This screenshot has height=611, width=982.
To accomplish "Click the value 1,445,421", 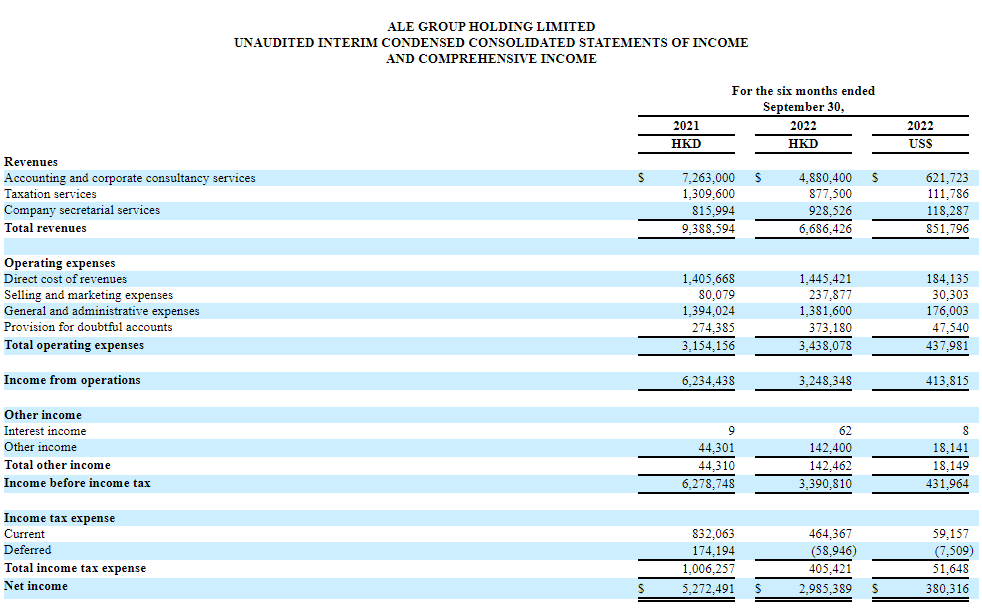I will (x=825, y=279).
